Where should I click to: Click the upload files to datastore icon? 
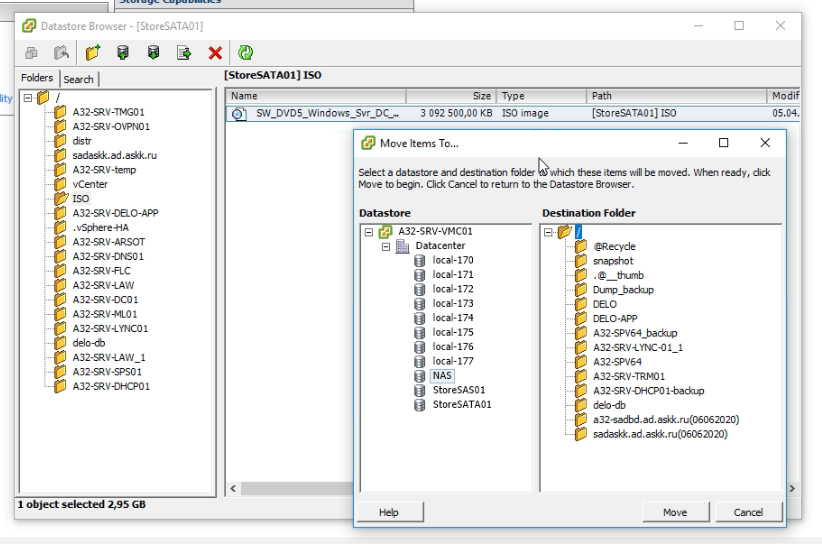click(x=123, y=52)
